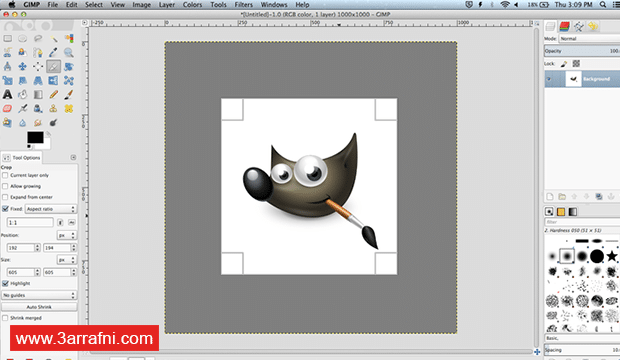Click the black foreground color swatch
This screenshot has height=360, width=620.
coord(35,138)
